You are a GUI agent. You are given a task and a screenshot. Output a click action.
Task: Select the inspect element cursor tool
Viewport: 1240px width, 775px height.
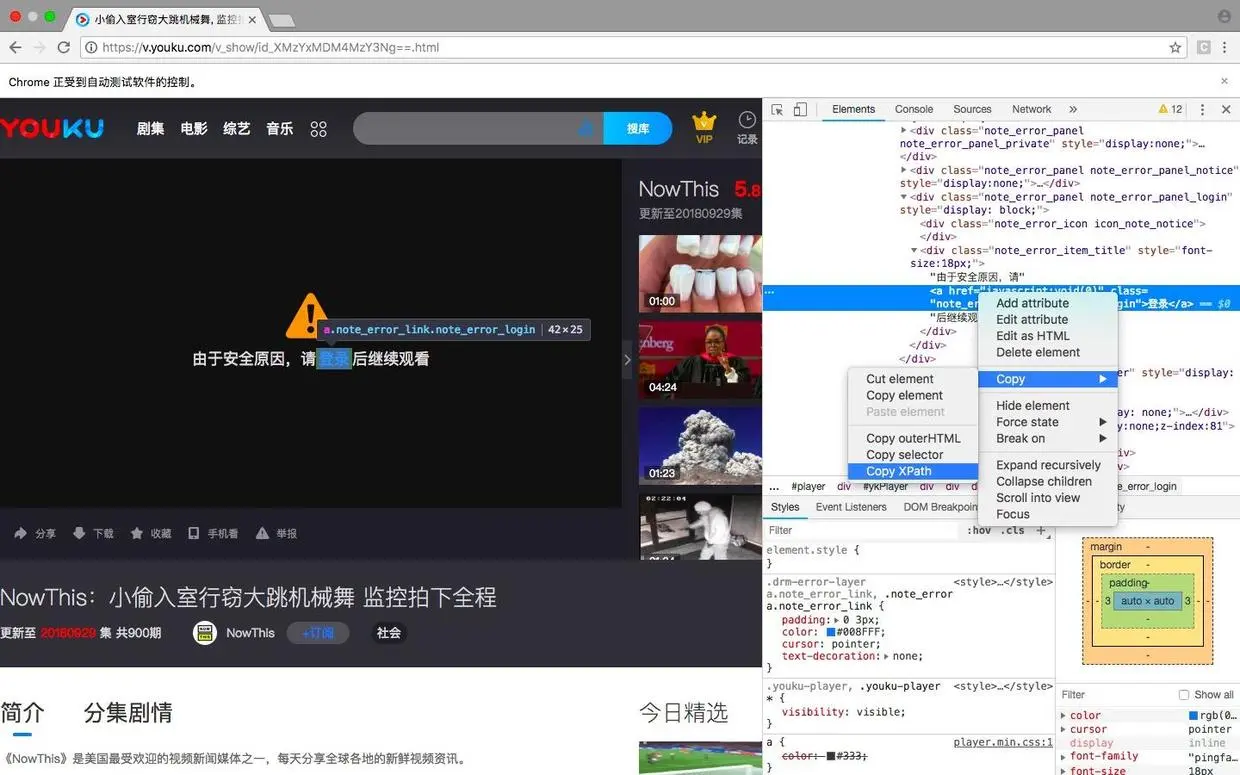(x=775, y=109)
